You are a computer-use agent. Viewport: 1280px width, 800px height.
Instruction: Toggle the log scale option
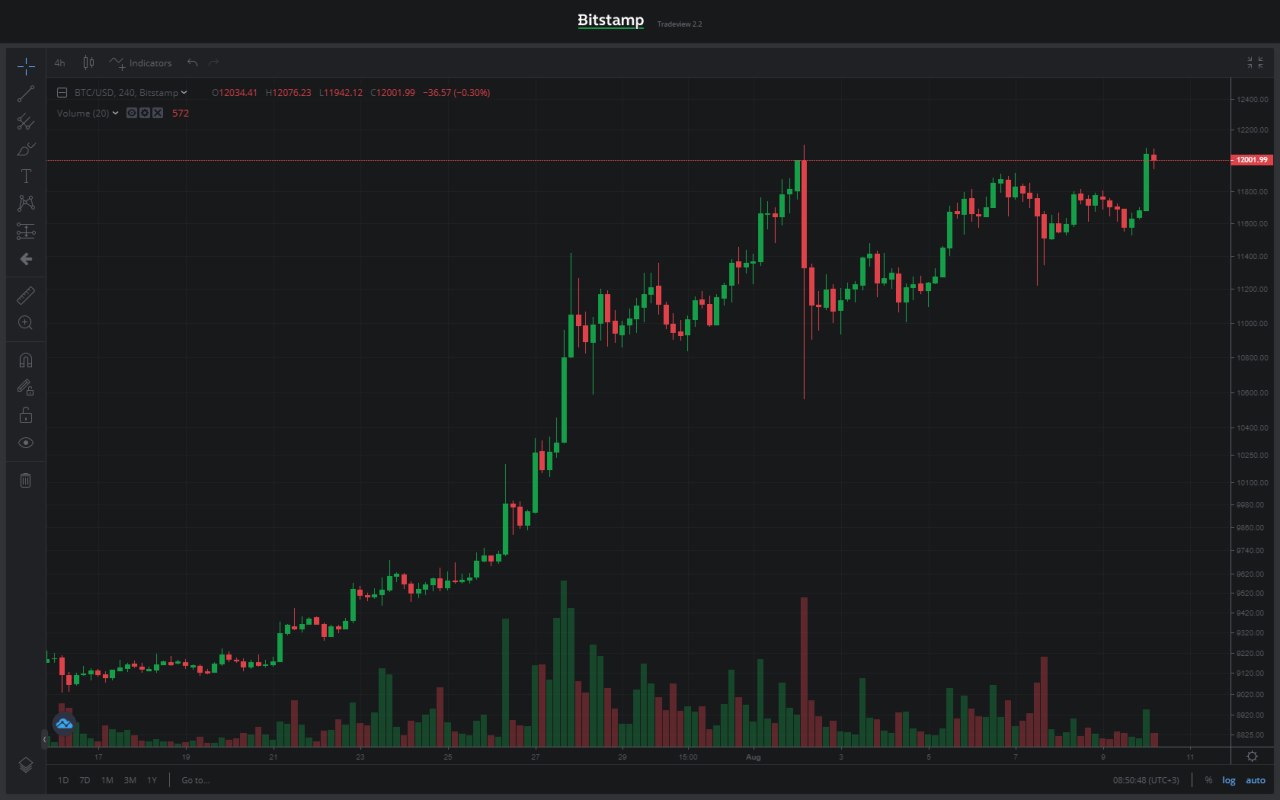point(1229,780)
